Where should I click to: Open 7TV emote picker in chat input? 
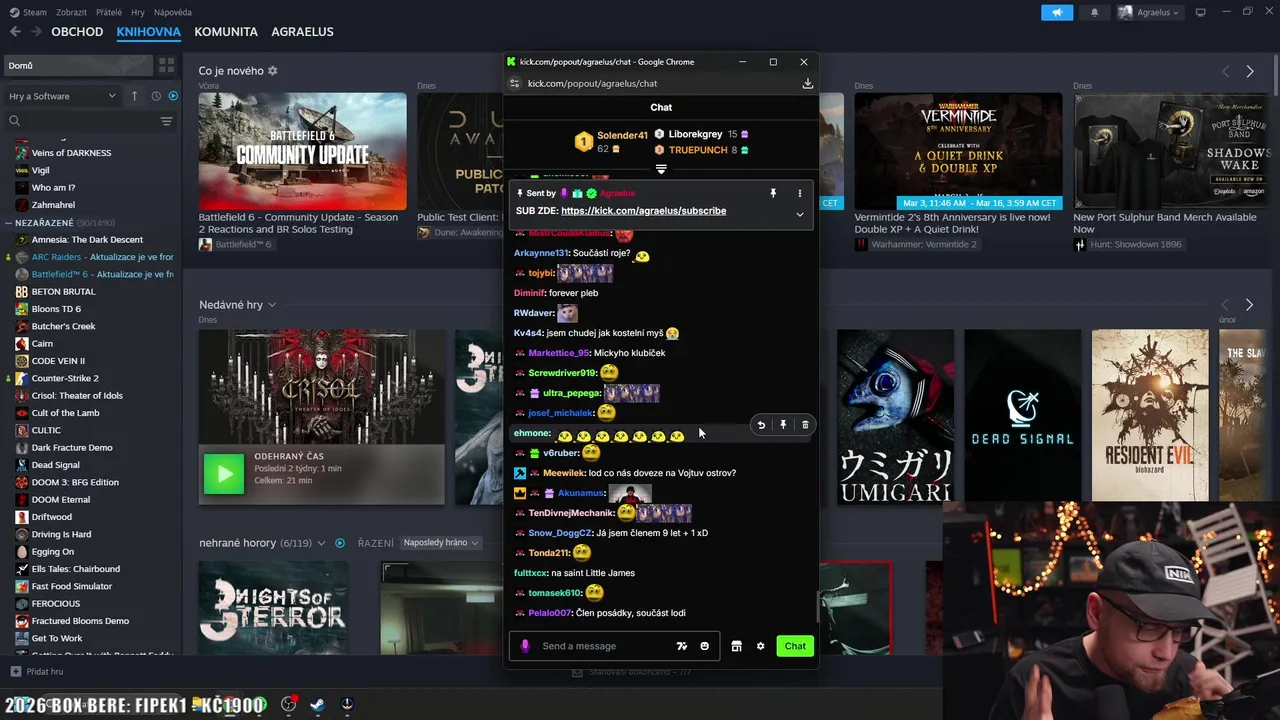pos(682,646)
